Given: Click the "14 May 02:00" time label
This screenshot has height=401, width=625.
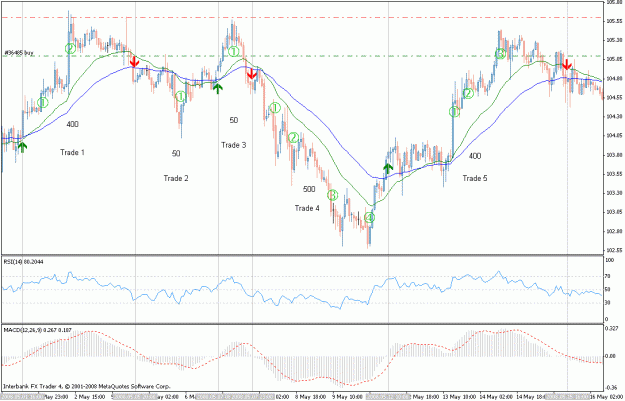Looking at the screenshot, I should tap(494, 397).
